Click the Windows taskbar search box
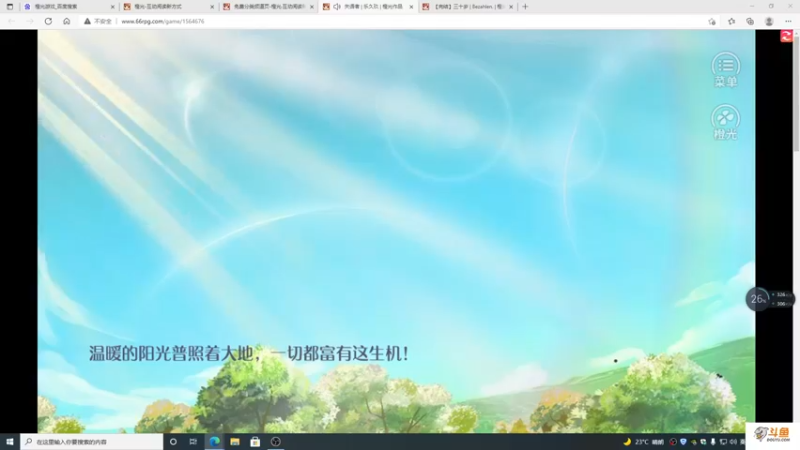800x450 pixels. [91, 441]
